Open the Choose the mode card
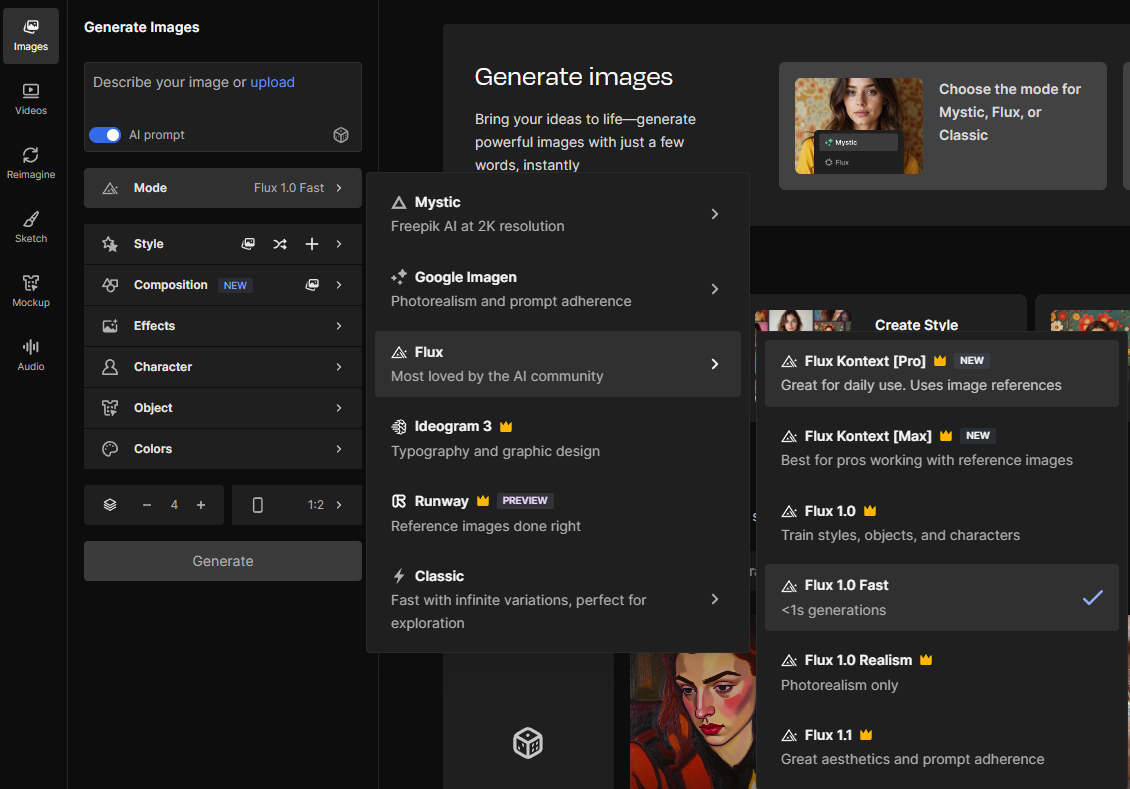This screenshot has height=789, width=1130. (x=943, y=126)
